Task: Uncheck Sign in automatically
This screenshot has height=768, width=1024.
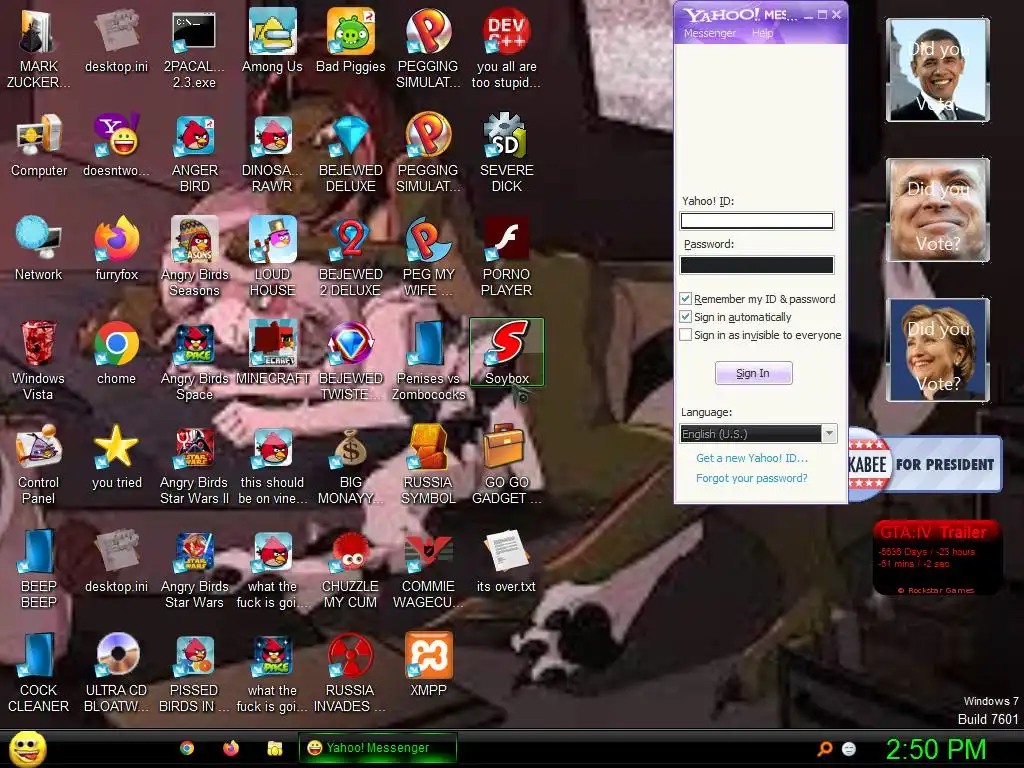Action: coord(686,317)
